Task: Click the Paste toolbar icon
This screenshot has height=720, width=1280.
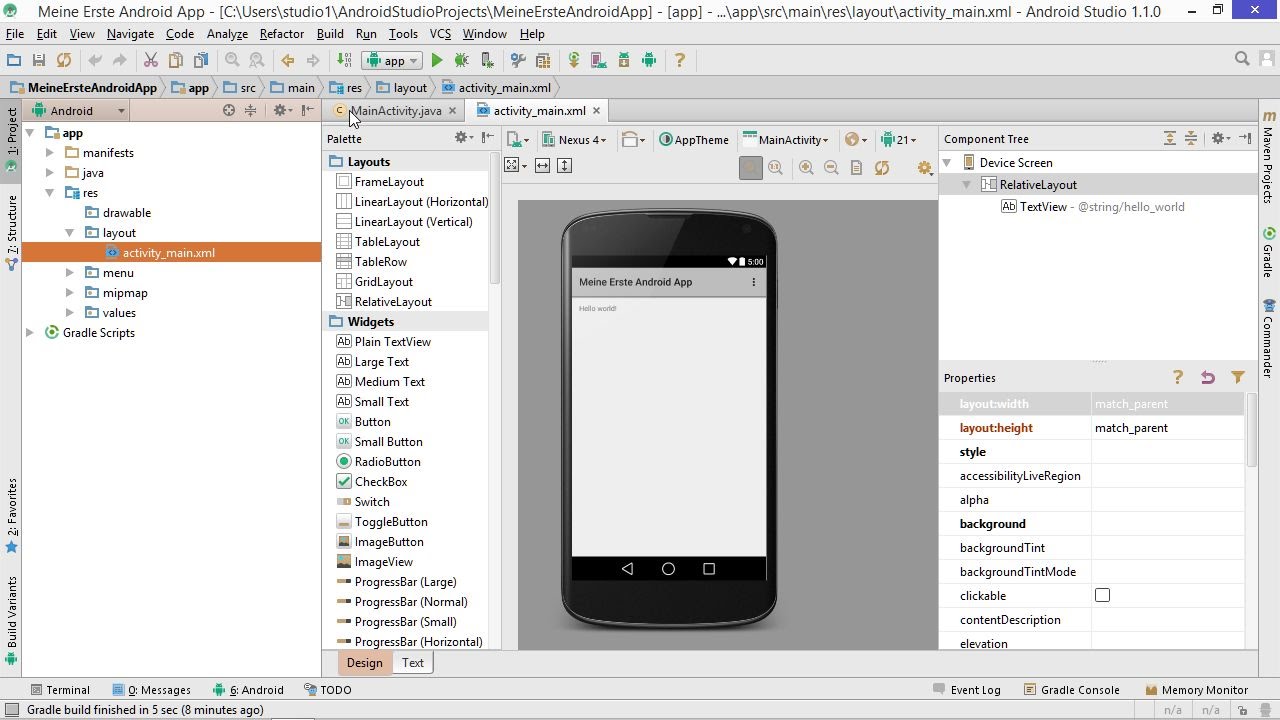Action: click(x=201, y=60)
